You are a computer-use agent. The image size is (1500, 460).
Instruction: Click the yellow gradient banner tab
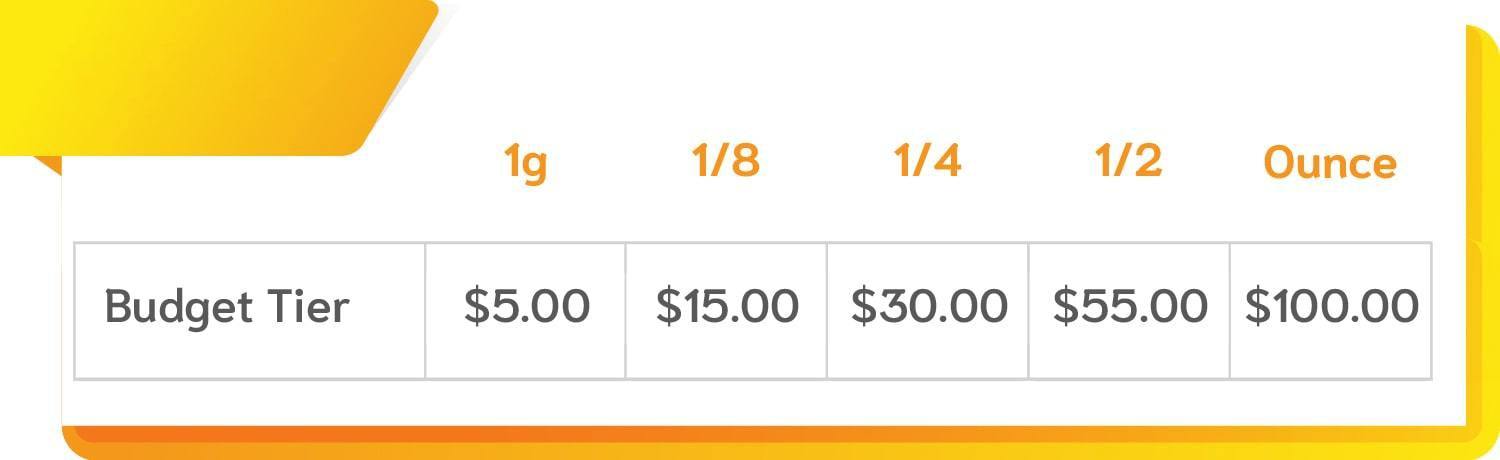point(200,75)
